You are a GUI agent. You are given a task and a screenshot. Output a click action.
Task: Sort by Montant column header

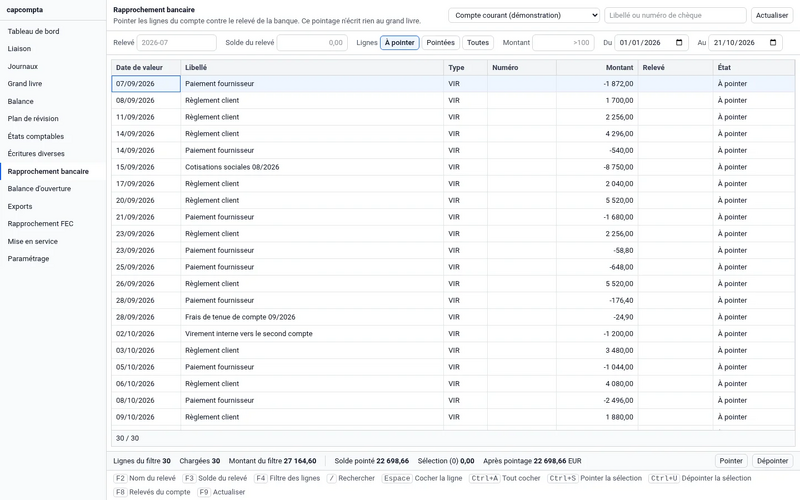[x=597, y=67]
